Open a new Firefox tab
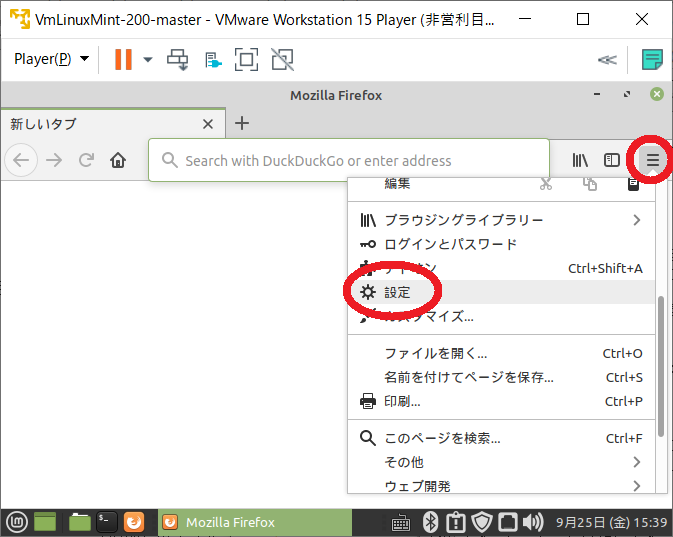 click(242, 123)
